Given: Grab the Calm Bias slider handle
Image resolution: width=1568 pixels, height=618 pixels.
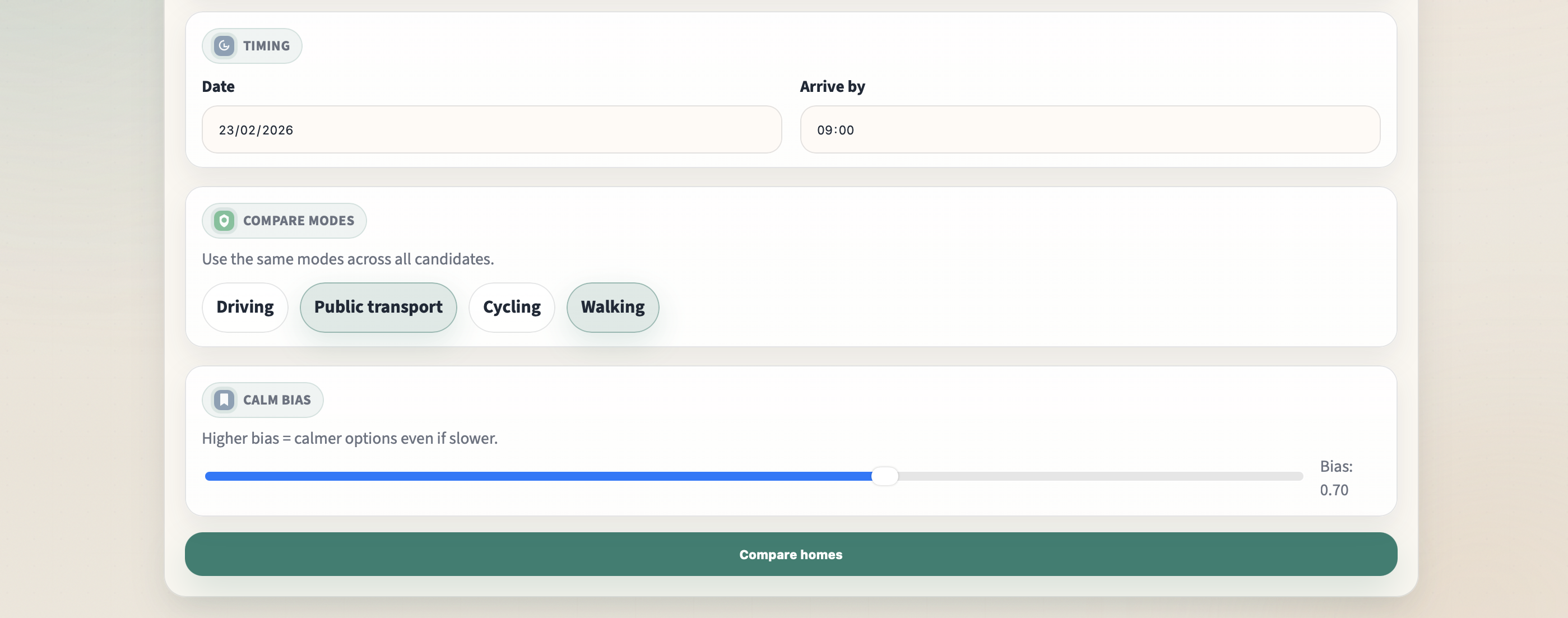Looking at the screenshot, I should click(x=885, y=477).
